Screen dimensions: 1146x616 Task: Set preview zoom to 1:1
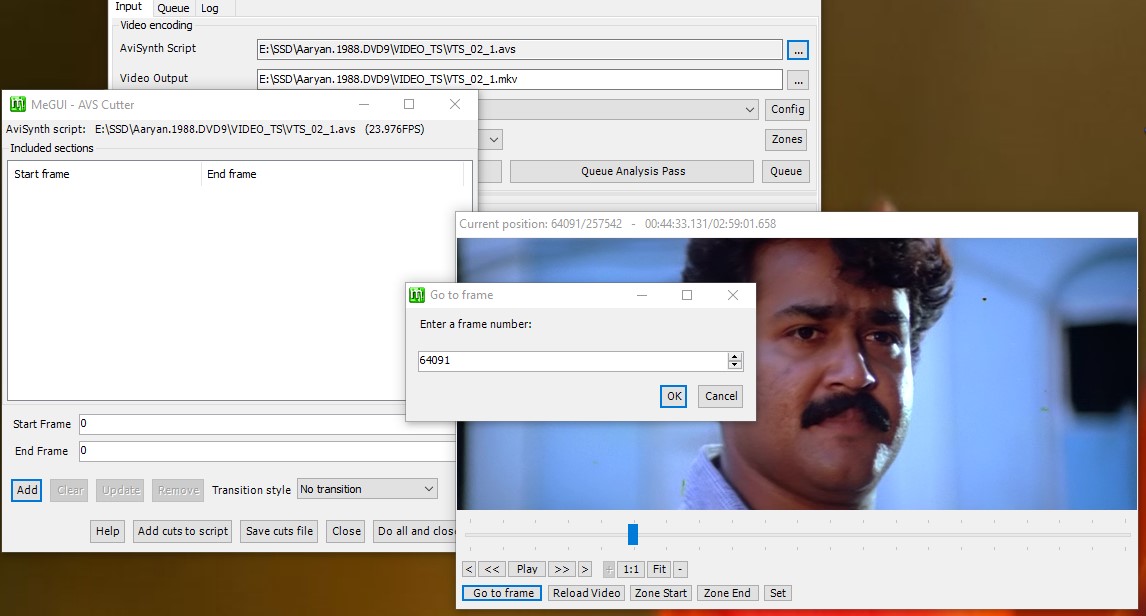[x=631, y=569]
